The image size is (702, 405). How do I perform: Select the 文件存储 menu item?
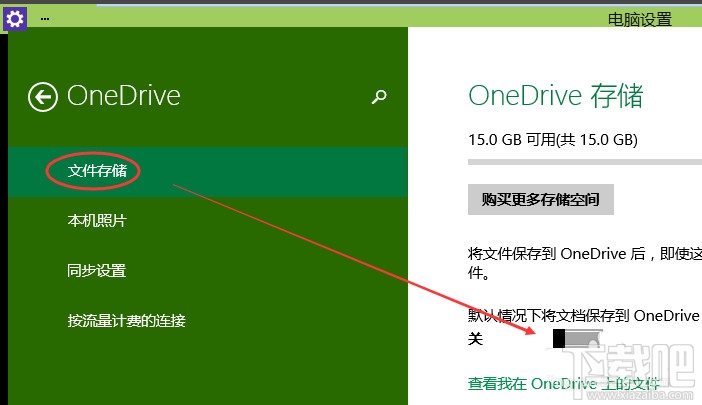(x=208, y=171)
